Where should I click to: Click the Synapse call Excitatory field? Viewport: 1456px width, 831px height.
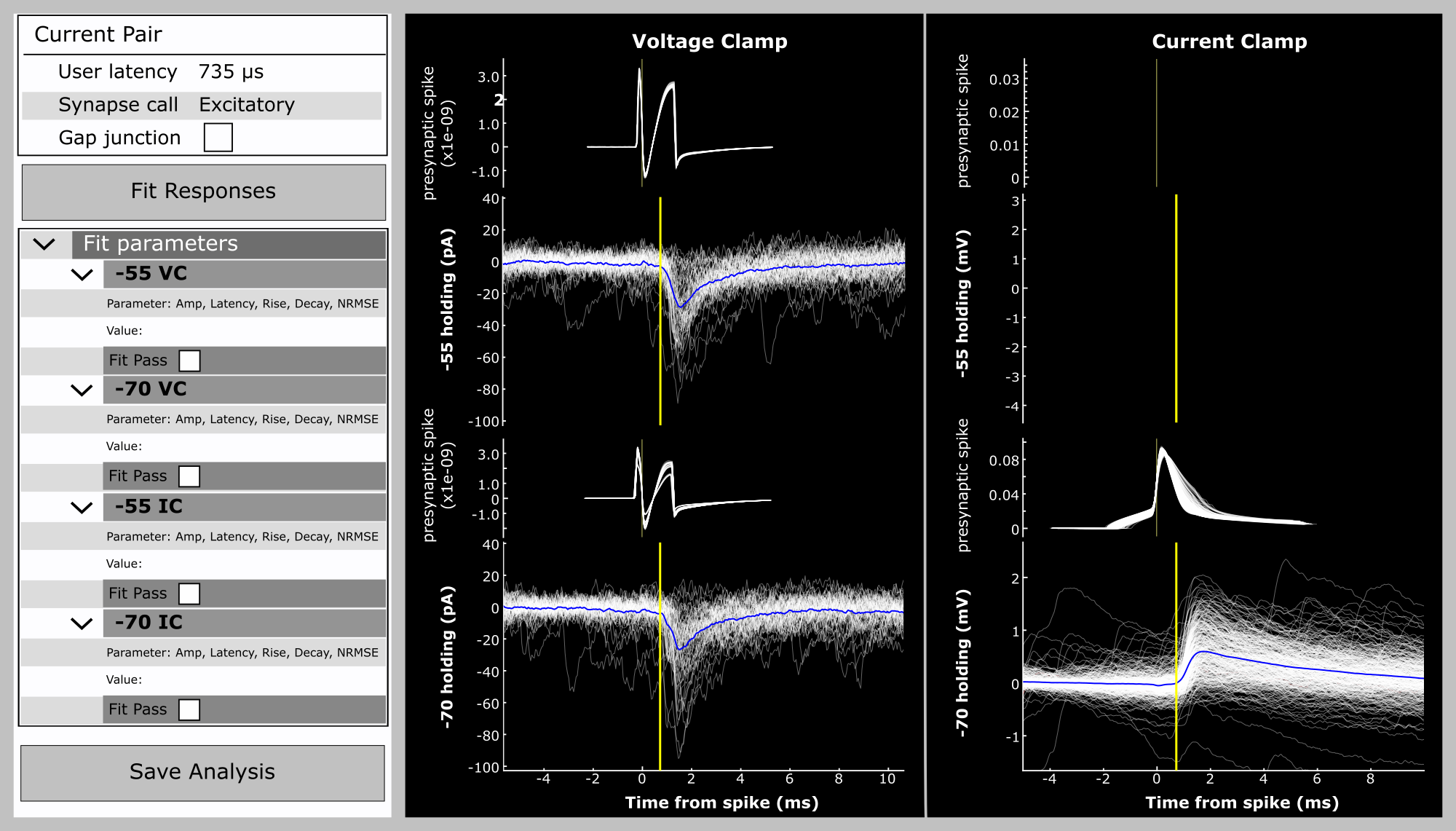pos(248,105)
